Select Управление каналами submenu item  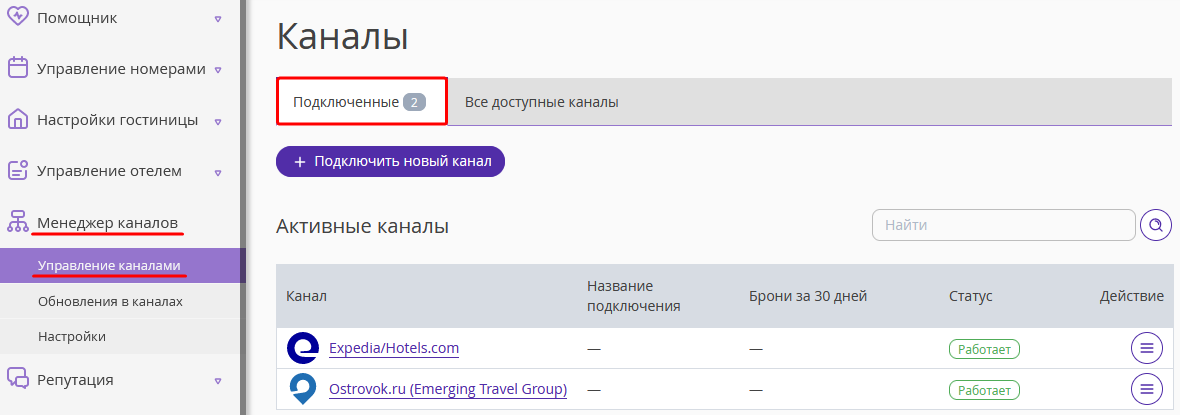point(123,266)
